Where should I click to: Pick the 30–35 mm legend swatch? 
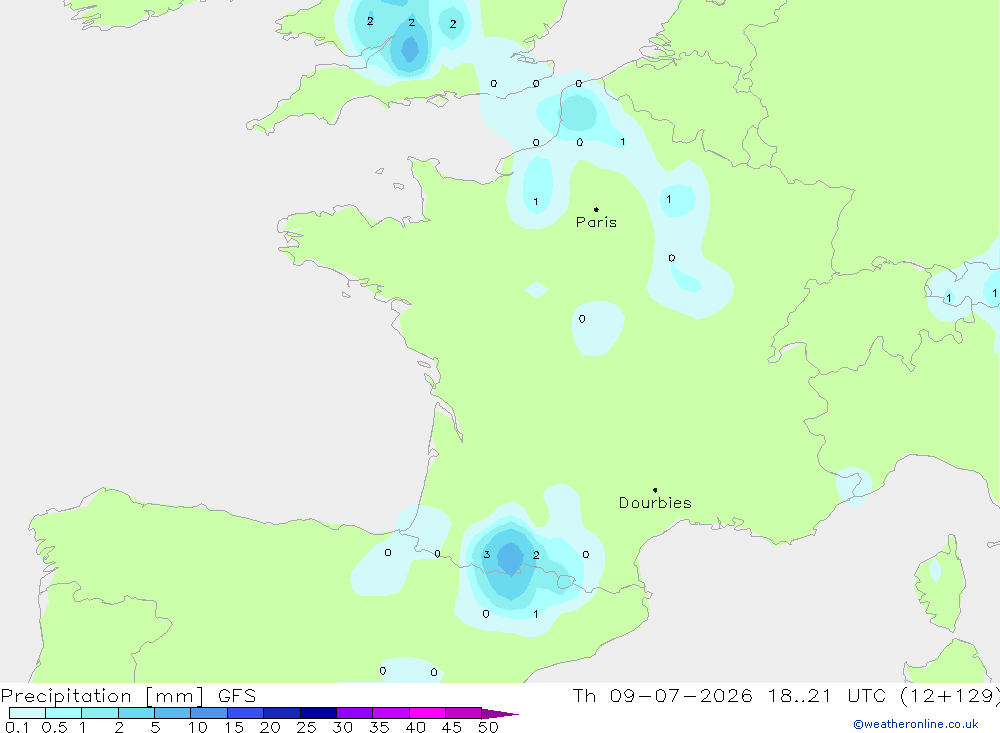coord(355,713)
